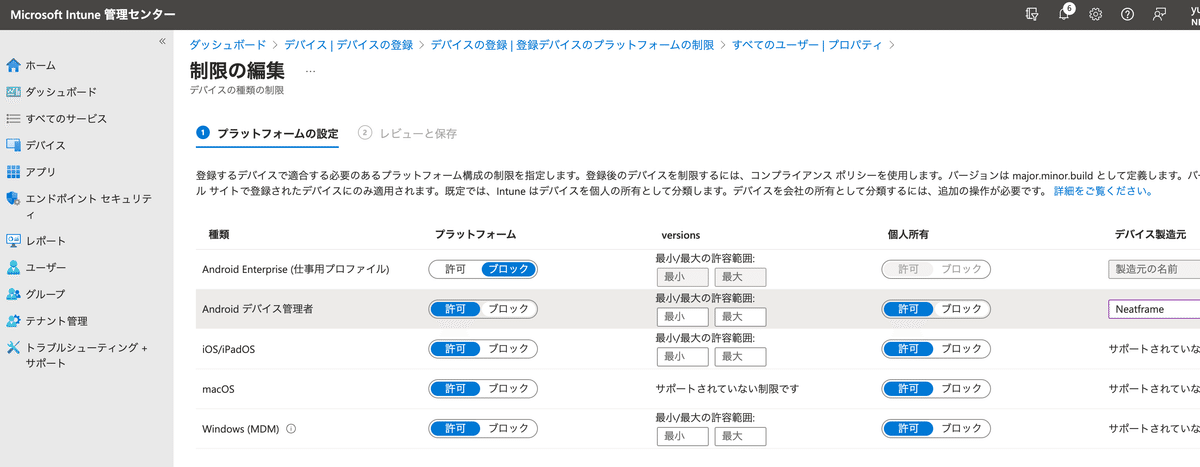Click iOS/iPadOS 最小 version field
The image size is (1200, 467).
[x=682, y=357]
